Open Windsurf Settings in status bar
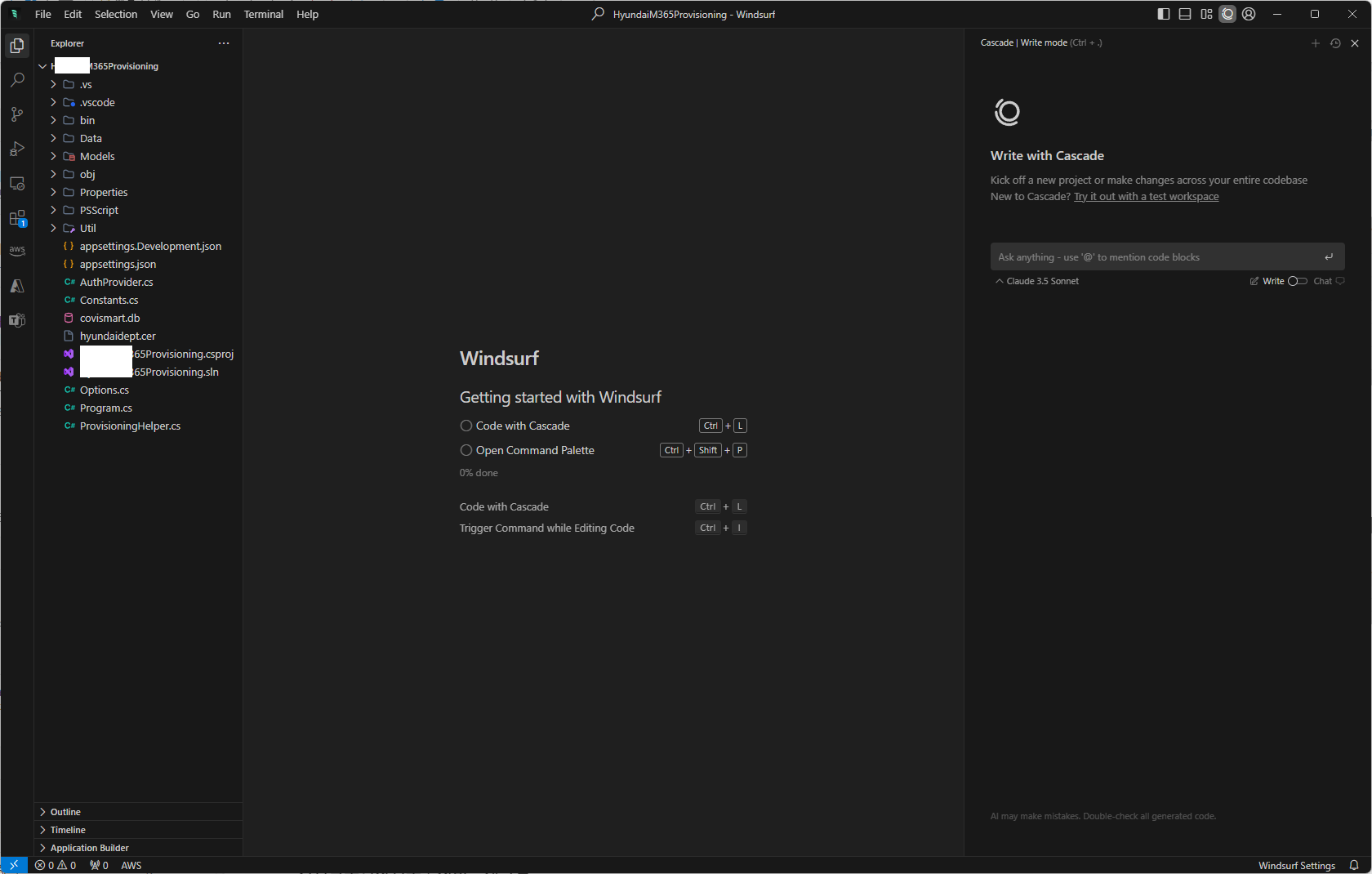The width and height of the screenshot is (1372, 874). [x=1297, y=865]
